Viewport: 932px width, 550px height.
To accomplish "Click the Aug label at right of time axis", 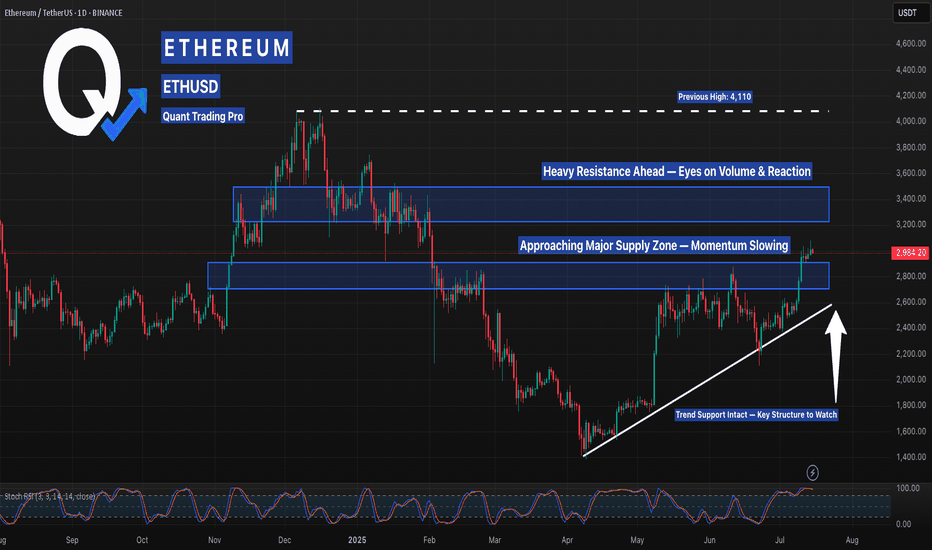I will coord(852,540).
